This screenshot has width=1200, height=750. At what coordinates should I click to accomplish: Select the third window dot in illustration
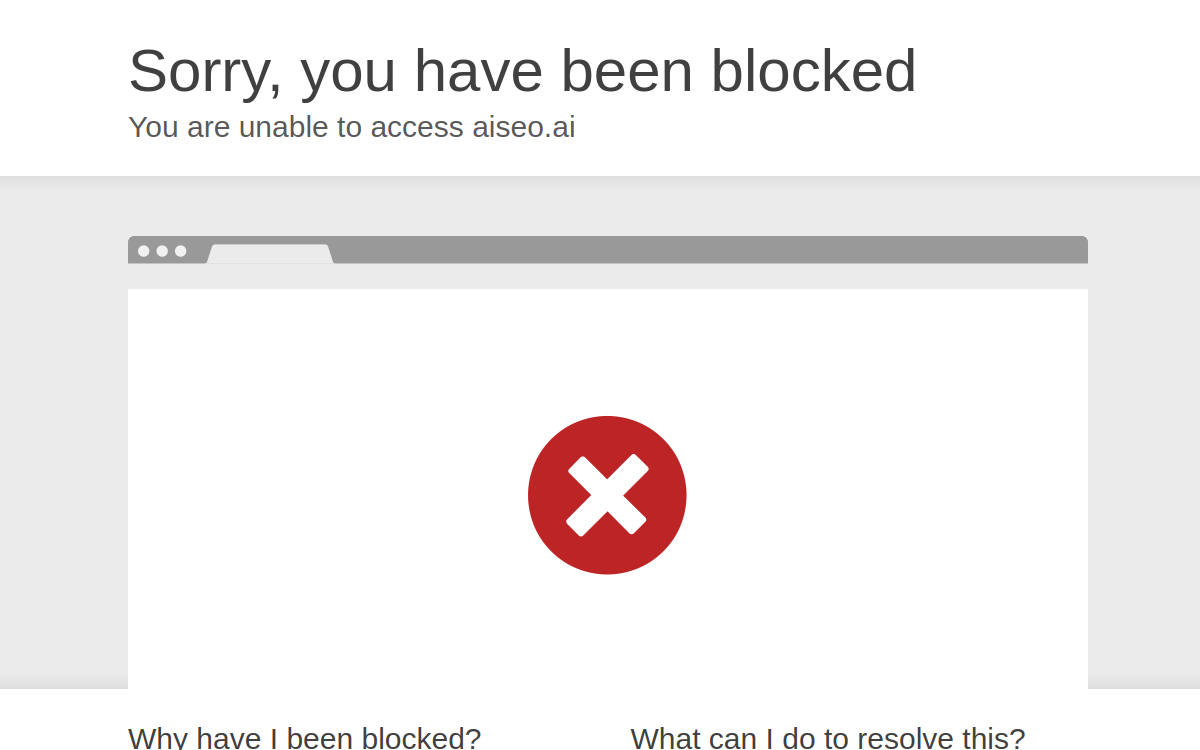[x=181, y=251]
